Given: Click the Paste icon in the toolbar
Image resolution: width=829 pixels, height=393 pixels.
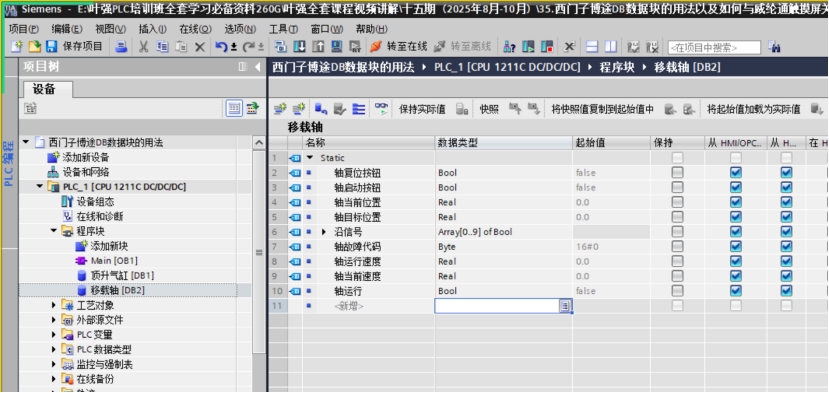Looking at the screenshot, I should click(181, 47).
